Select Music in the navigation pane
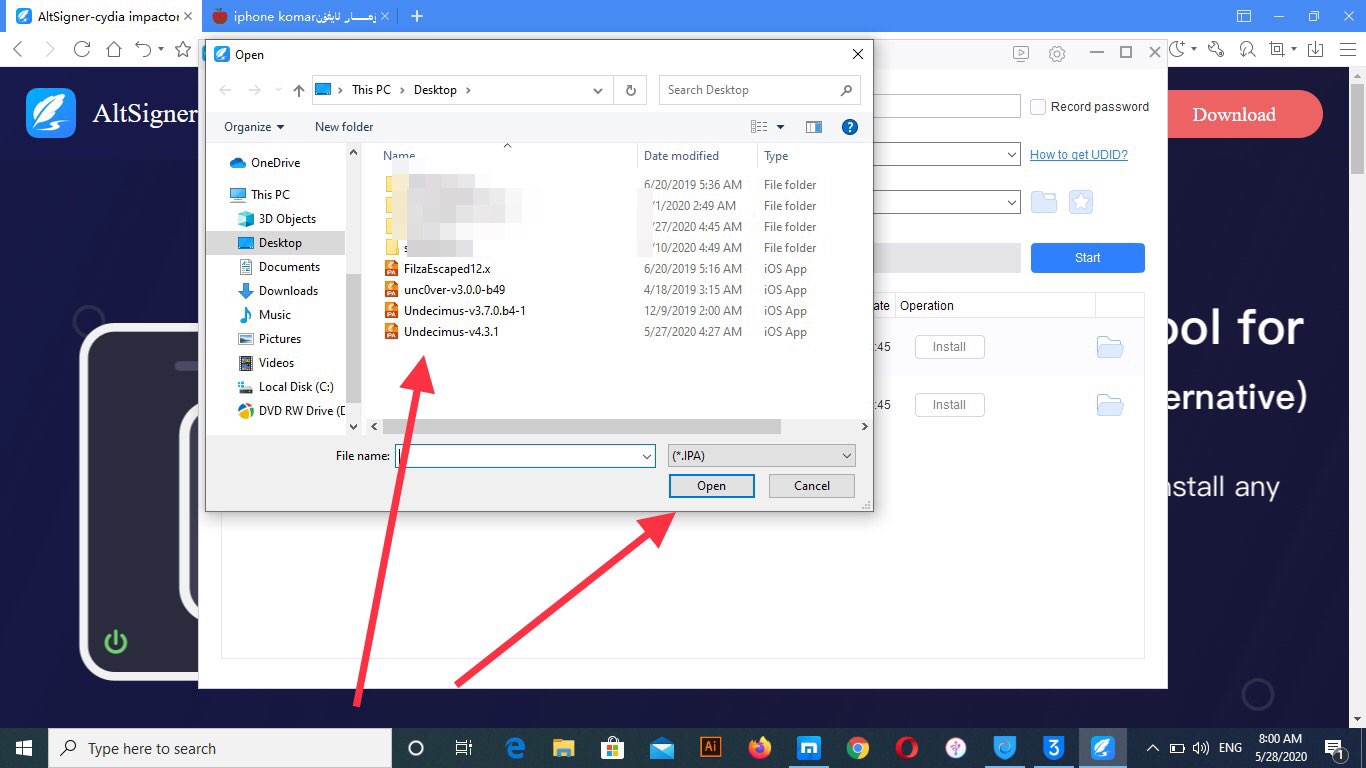Image resolution: width=1366 pixels, height=768 pixels. [x=265, y=315]
